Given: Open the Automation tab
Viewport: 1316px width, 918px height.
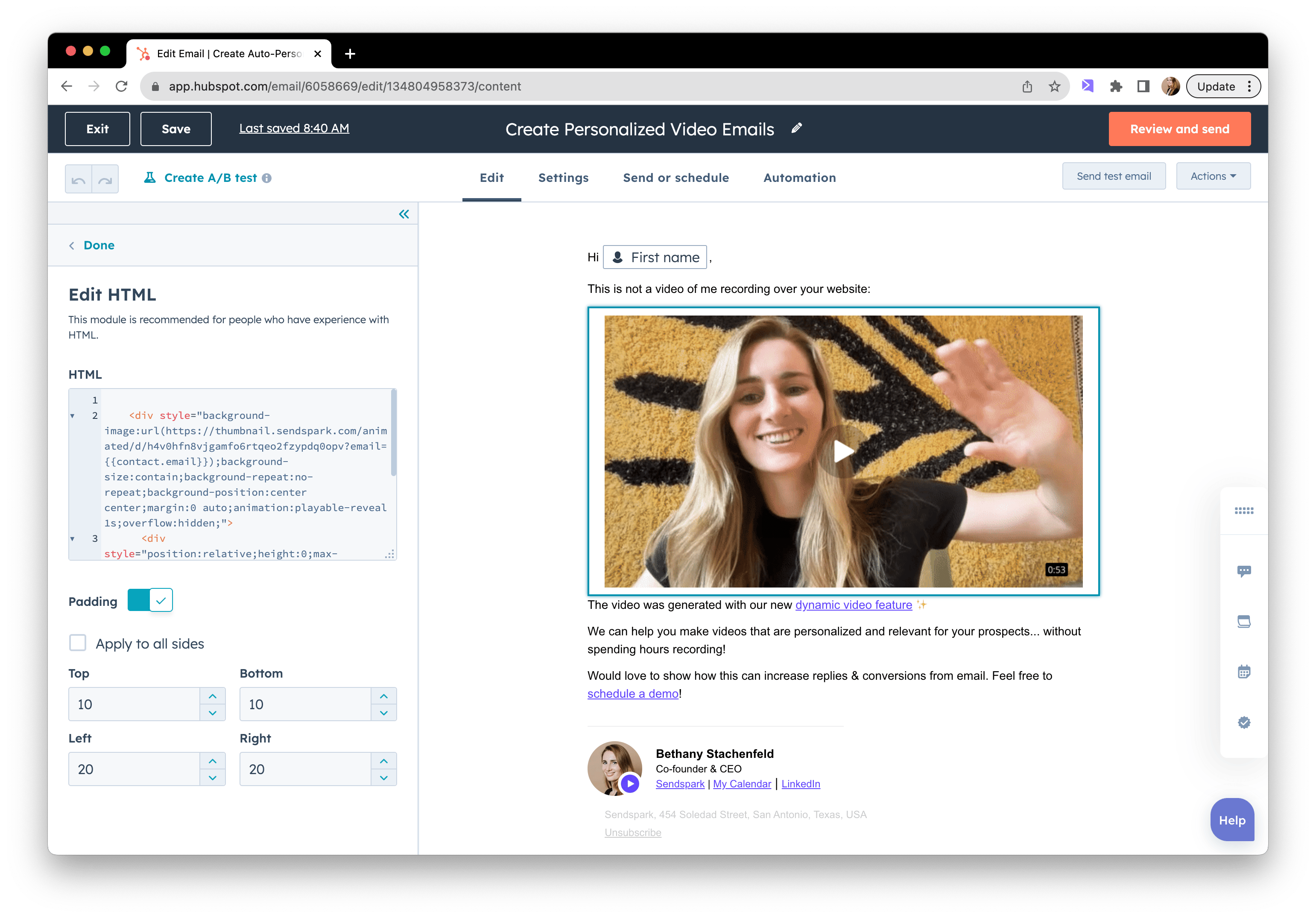Looking at the screenshot, I should [x=800, y=178].
